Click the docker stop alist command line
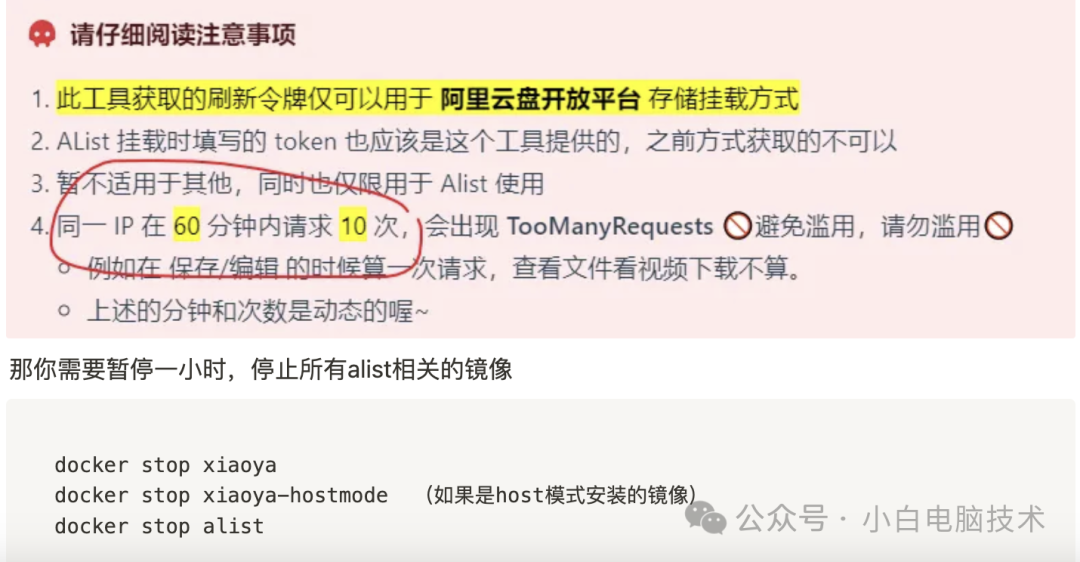 click(x=159, y=526)
